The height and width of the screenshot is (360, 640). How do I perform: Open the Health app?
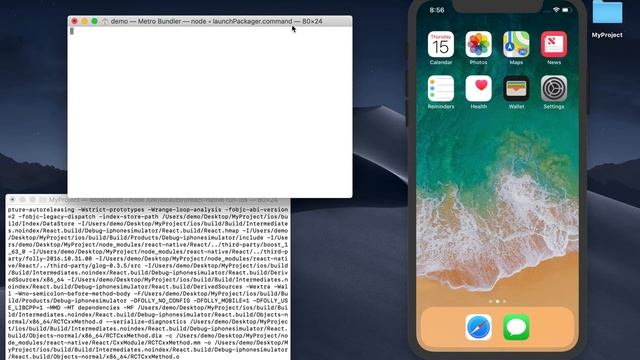[478, 88]
